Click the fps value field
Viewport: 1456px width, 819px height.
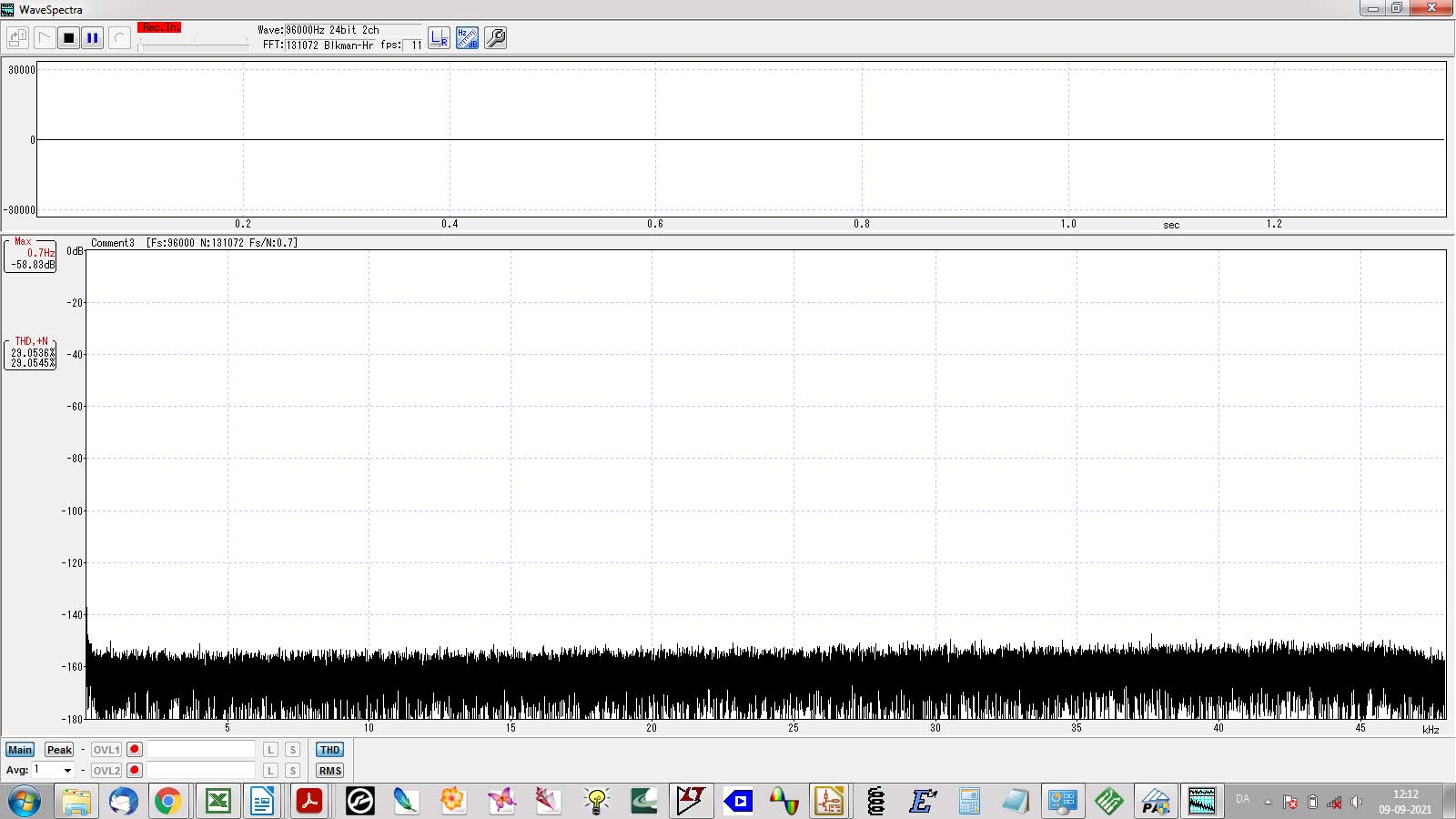point(414,45)
